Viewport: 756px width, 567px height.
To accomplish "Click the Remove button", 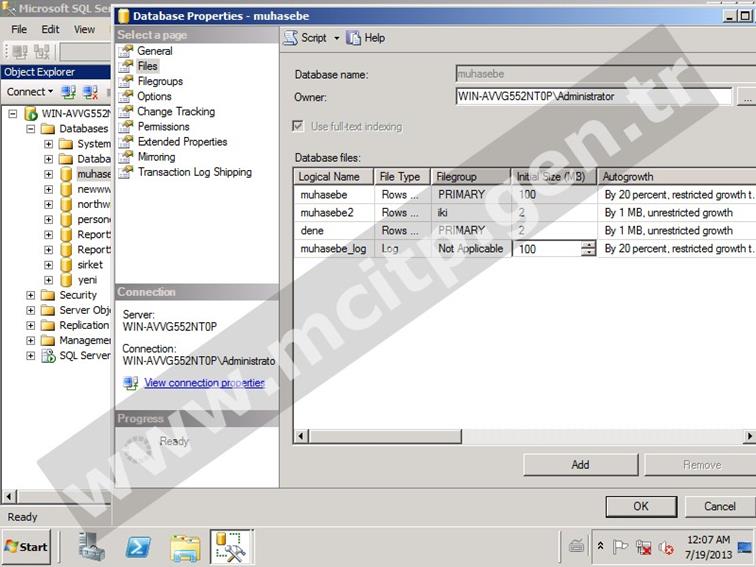I will coord(702,465).
